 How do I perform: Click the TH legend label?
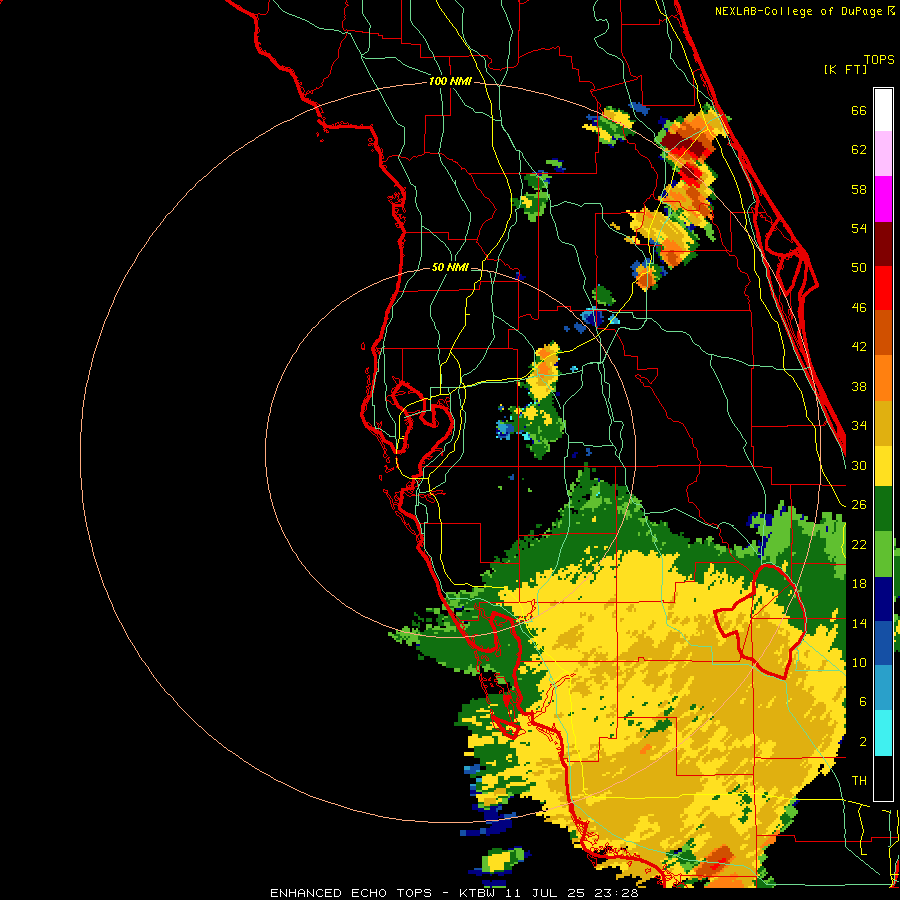tap(859, 781)
